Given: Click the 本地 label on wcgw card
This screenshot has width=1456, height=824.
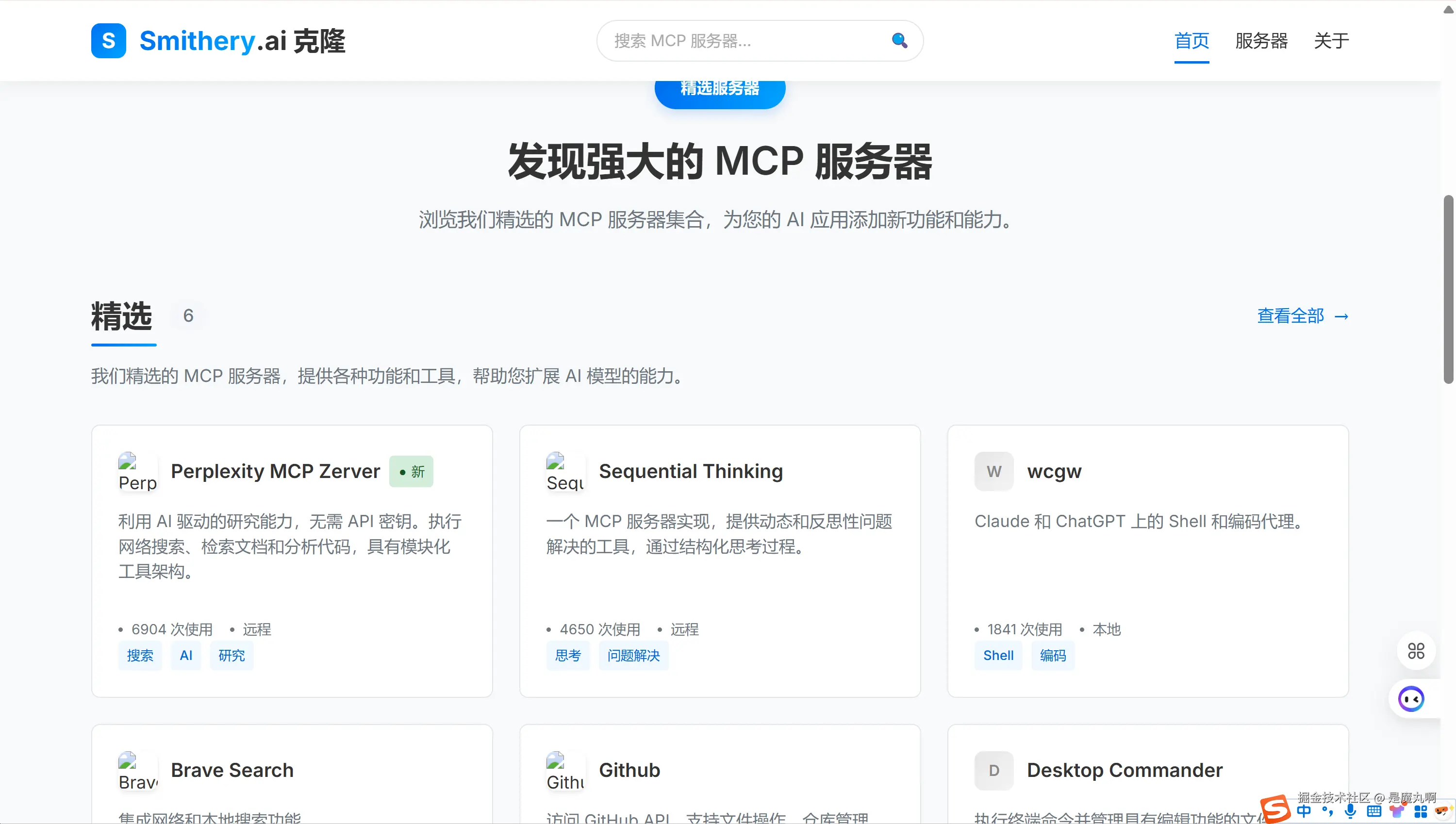Looking at the screenshot, I should (1106, 629).
